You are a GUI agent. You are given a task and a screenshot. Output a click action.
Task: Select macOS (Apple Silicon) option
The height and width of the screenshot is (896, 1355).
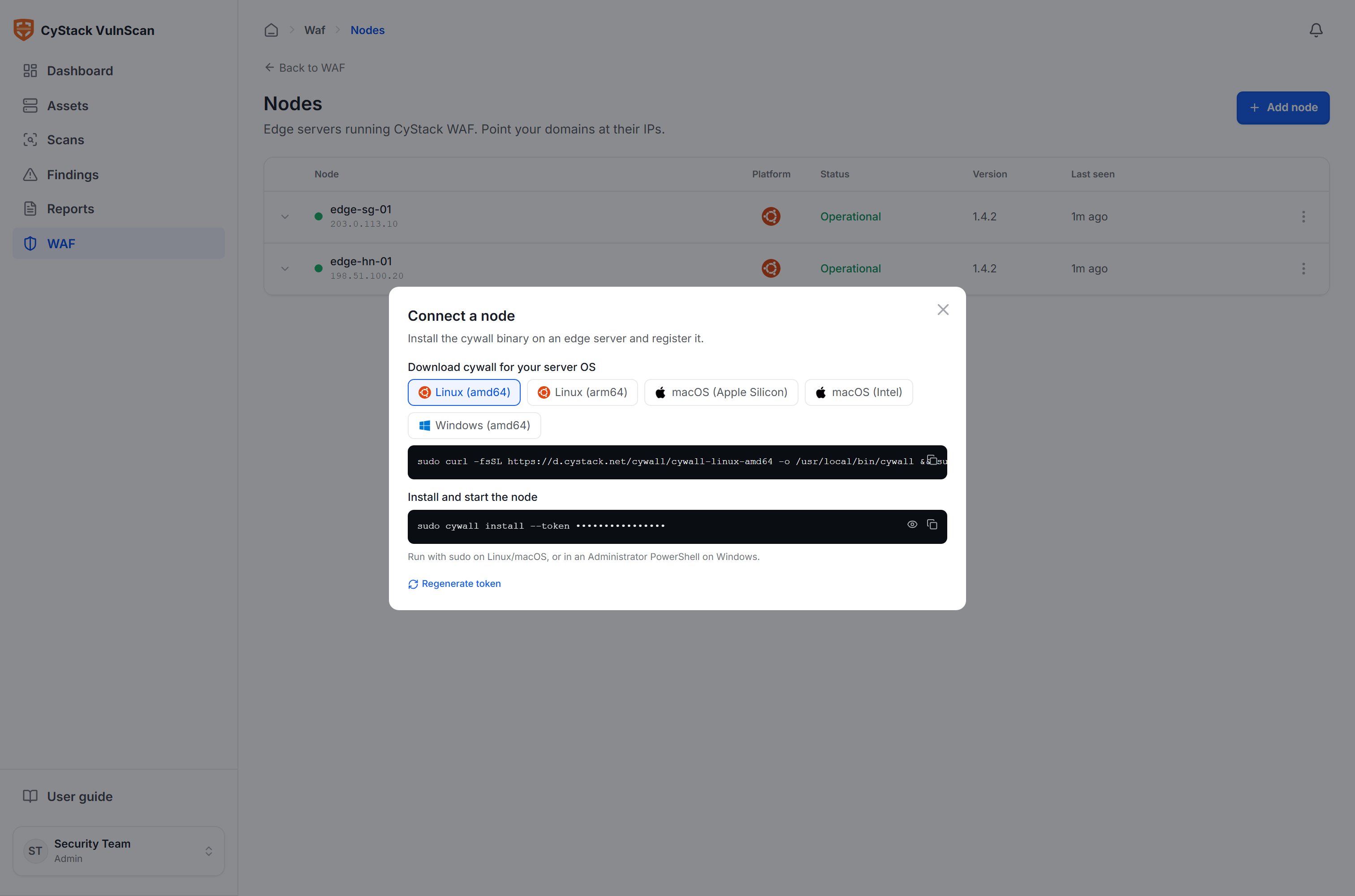[x=721, y=392]
